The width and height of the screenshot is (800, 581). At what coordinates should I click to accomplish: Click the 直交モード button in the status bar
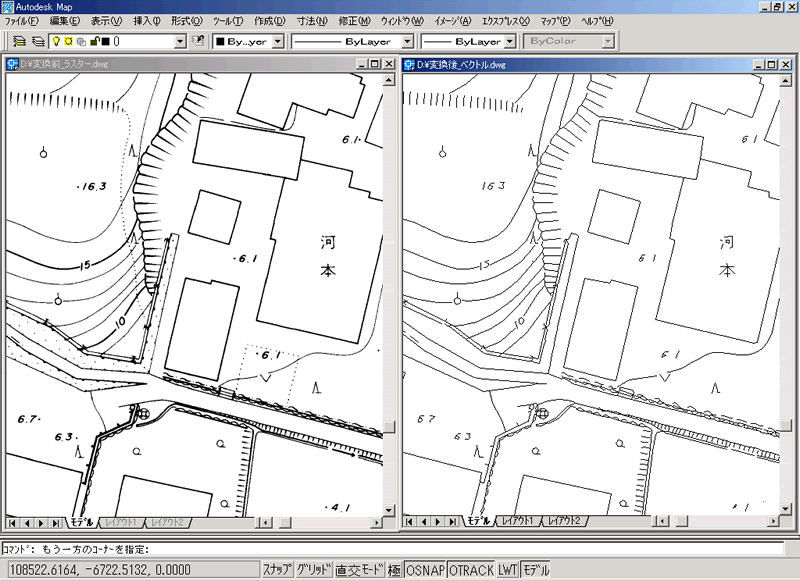coord(359,570)
